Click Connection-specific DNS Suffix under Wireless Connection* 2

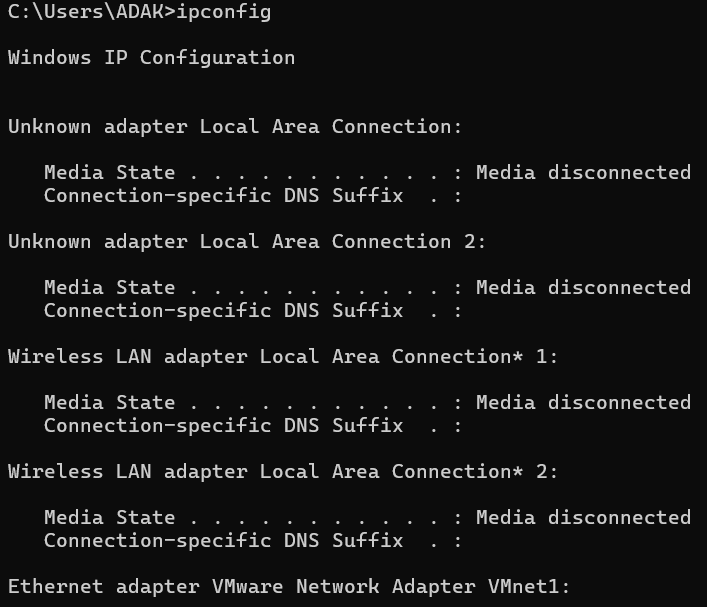(224, 541)
